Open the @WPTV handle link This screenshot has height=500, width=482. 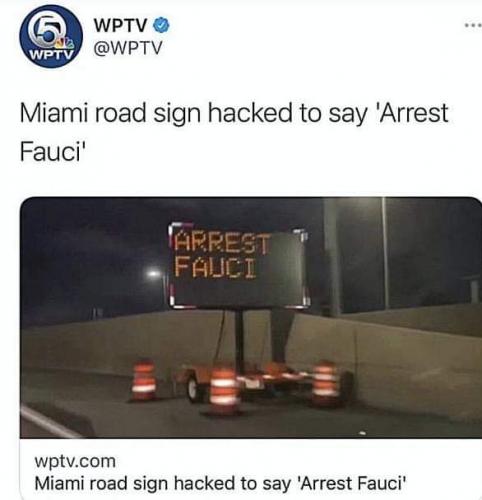point(128,48)
